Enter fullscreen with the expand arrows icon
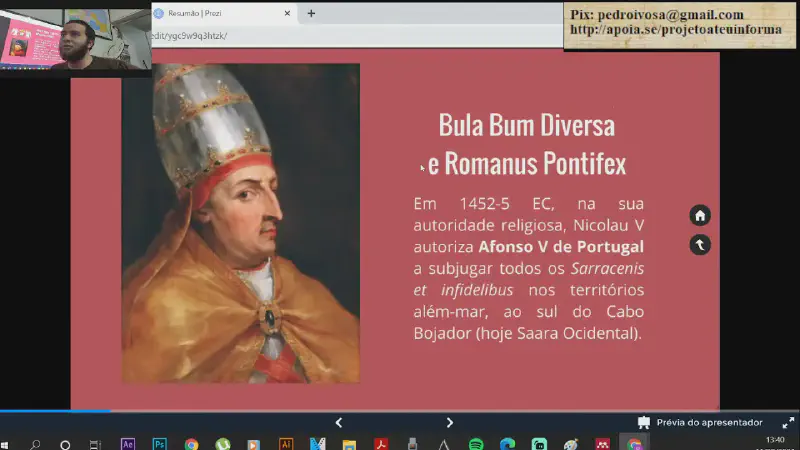 click(x=788, y=422)
